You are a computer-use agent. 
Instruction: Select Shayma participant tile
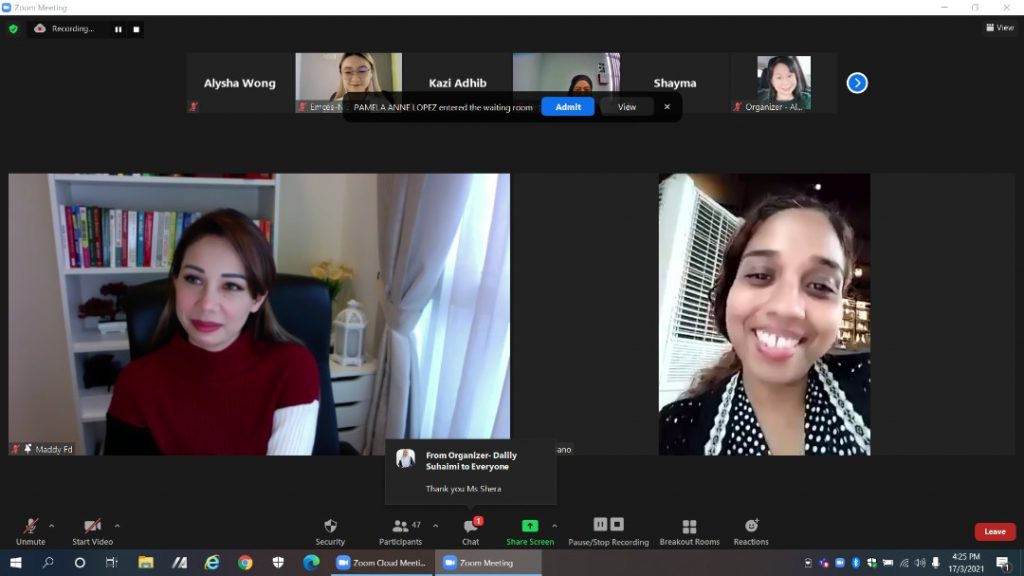675,83
